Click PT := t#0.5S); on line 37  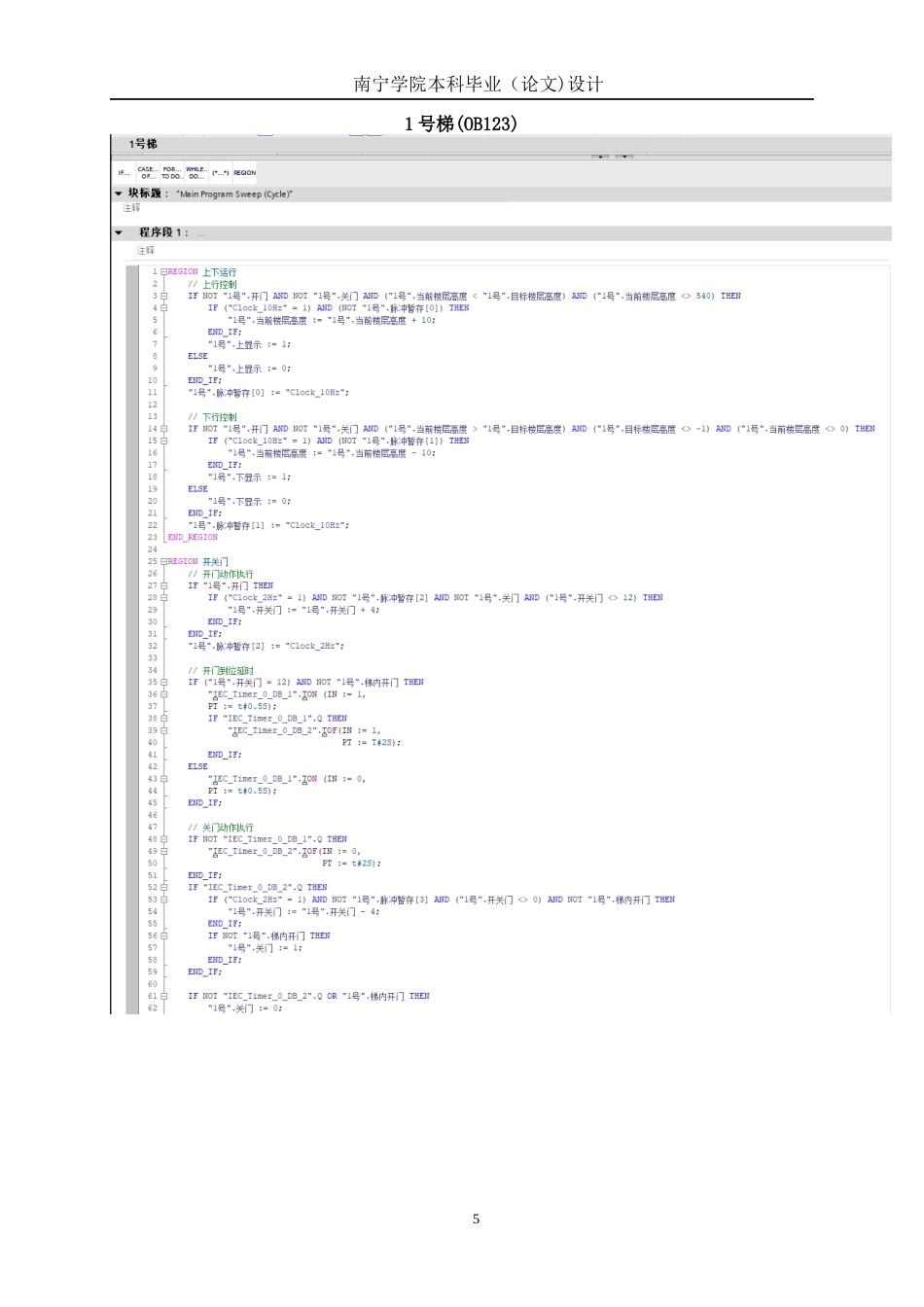pyautogui.click(x=242, y=707)
